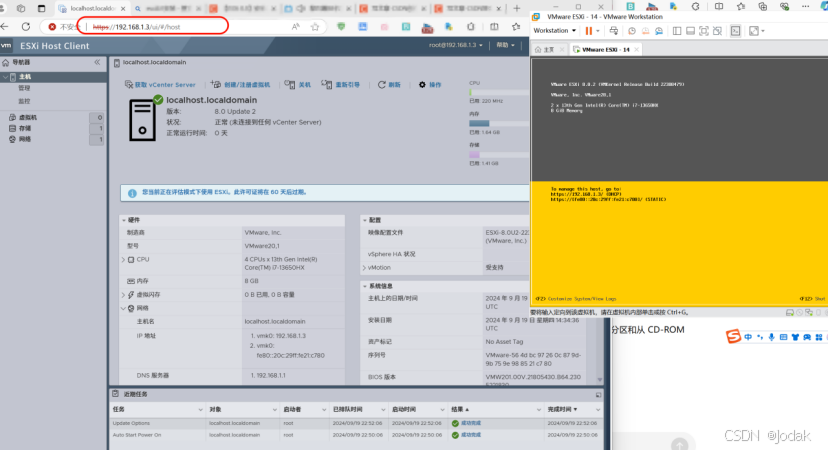Screen dimensions: 829x451
Task: Click the evaluation mode info banner
Action: [x=325, y=193]
